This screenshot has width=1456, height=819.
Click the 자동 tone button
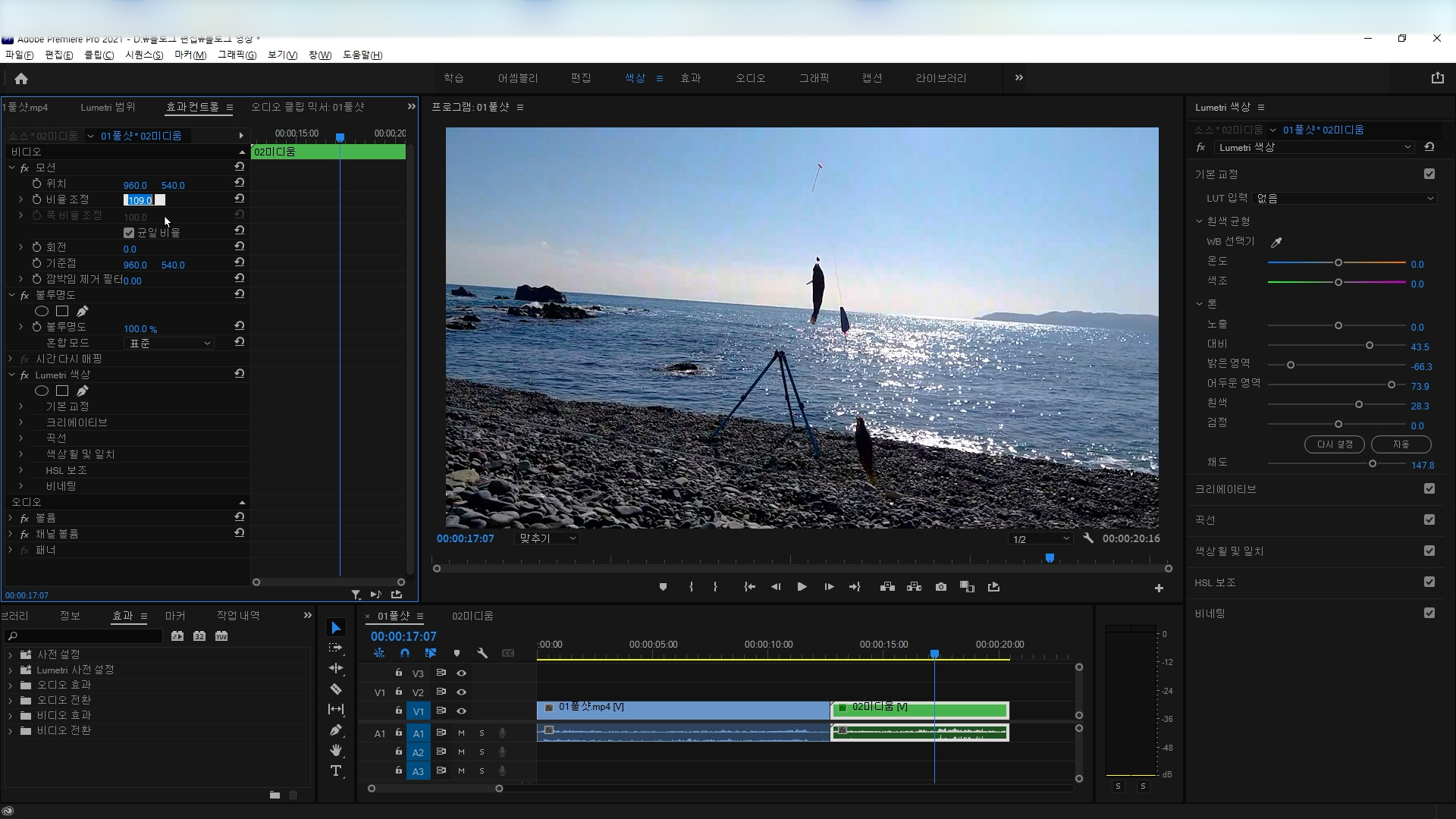pyautogui.click(x=1401, y=444)
